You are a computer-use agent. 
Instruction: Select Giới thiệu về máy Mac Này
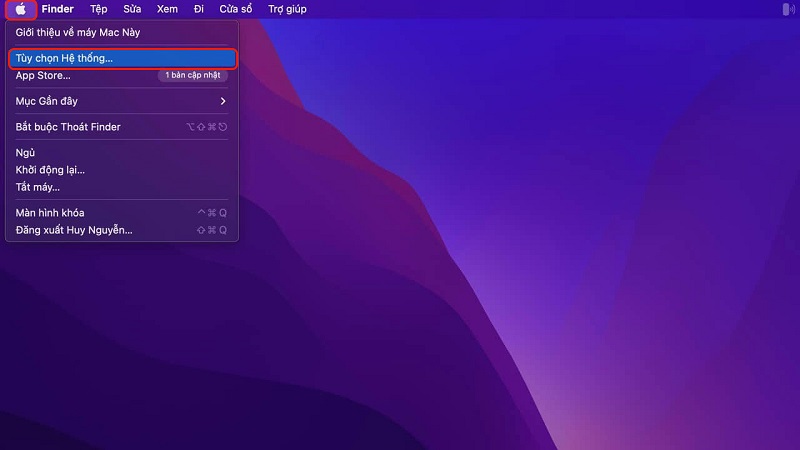click(78, 32)
